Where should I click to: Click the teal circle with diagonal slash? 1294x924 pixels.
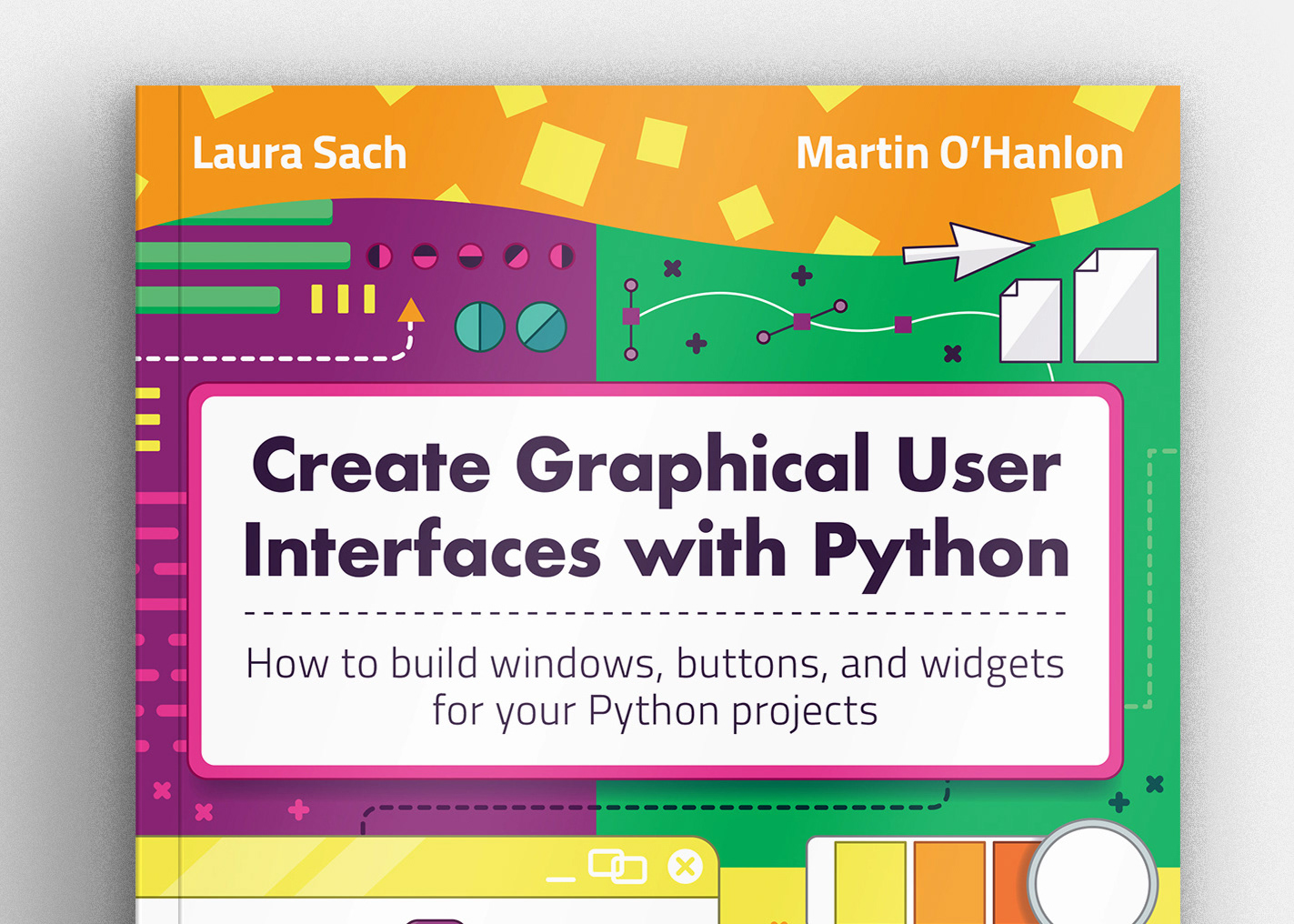[x=541, y=327]
